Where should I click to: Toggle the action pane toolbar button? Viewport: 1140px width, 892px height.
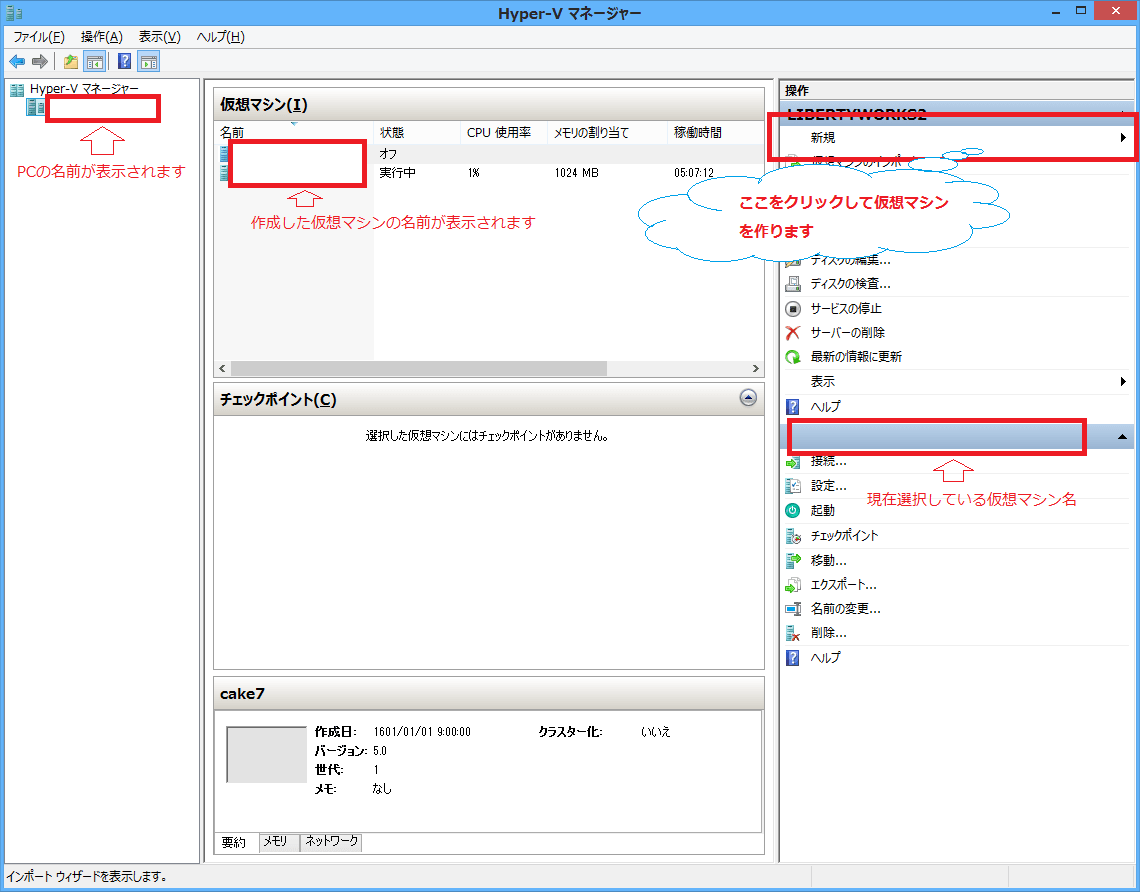pos(149,62)
